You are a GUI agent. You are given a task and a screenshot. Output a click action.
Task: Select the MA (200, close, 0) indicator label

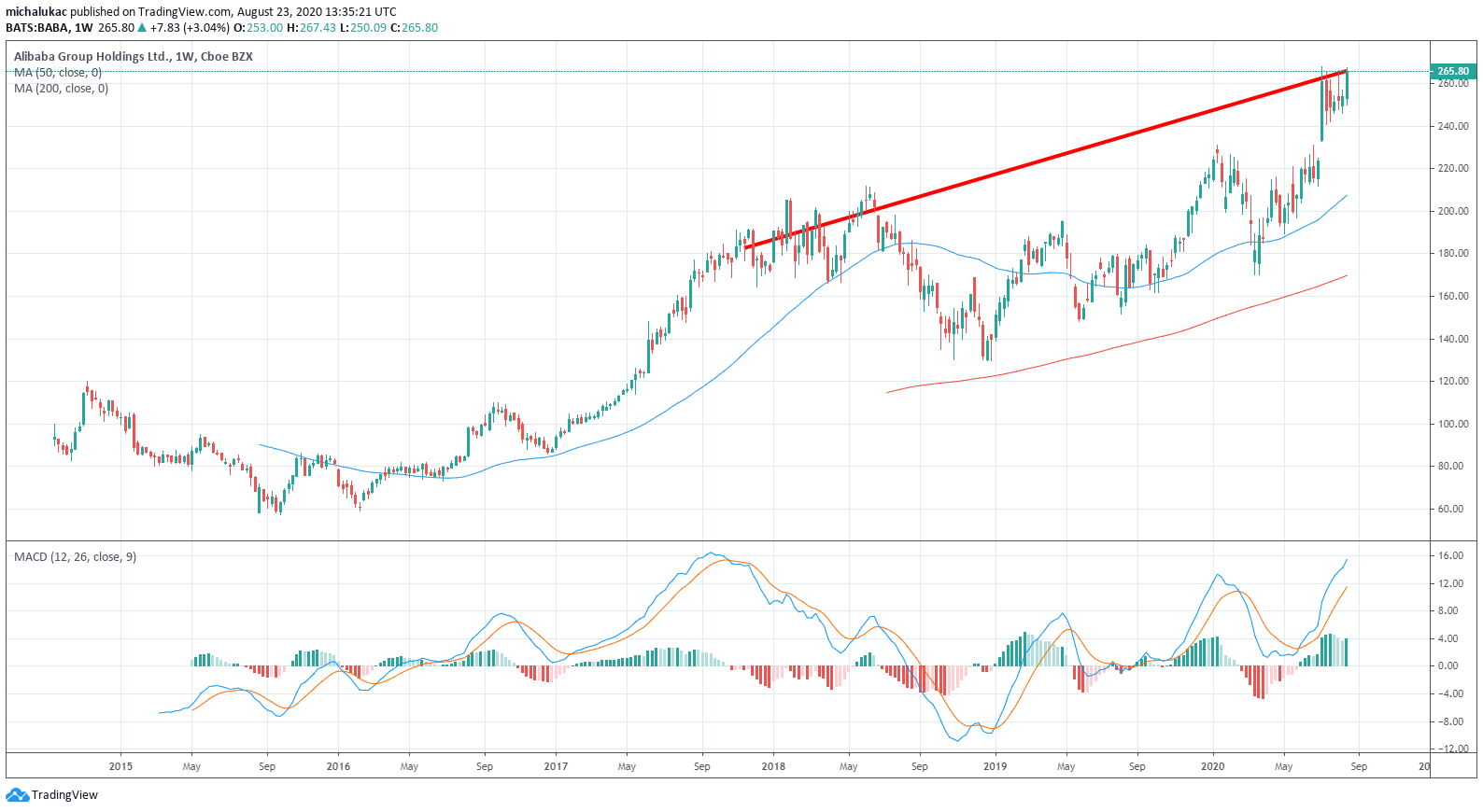61,88
